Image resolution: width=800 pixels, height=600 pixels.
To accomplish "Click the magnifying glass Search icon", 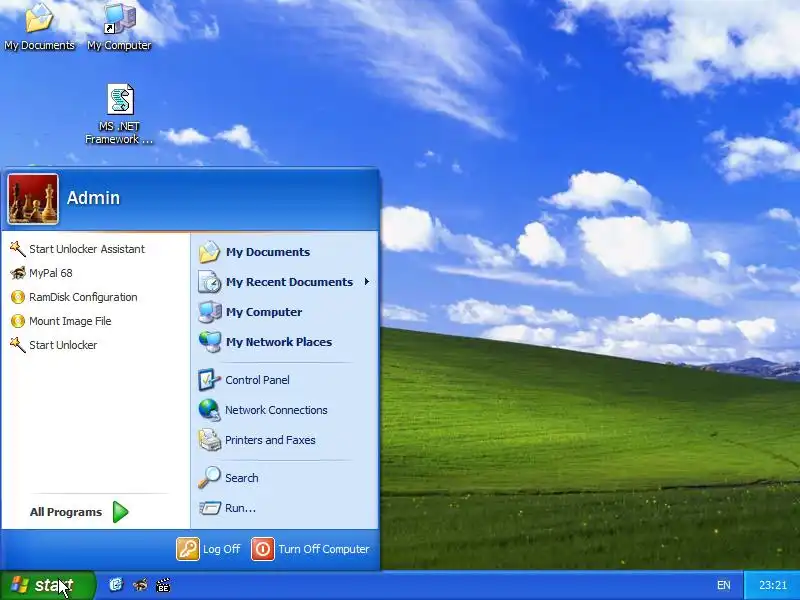I will point(209,478).
